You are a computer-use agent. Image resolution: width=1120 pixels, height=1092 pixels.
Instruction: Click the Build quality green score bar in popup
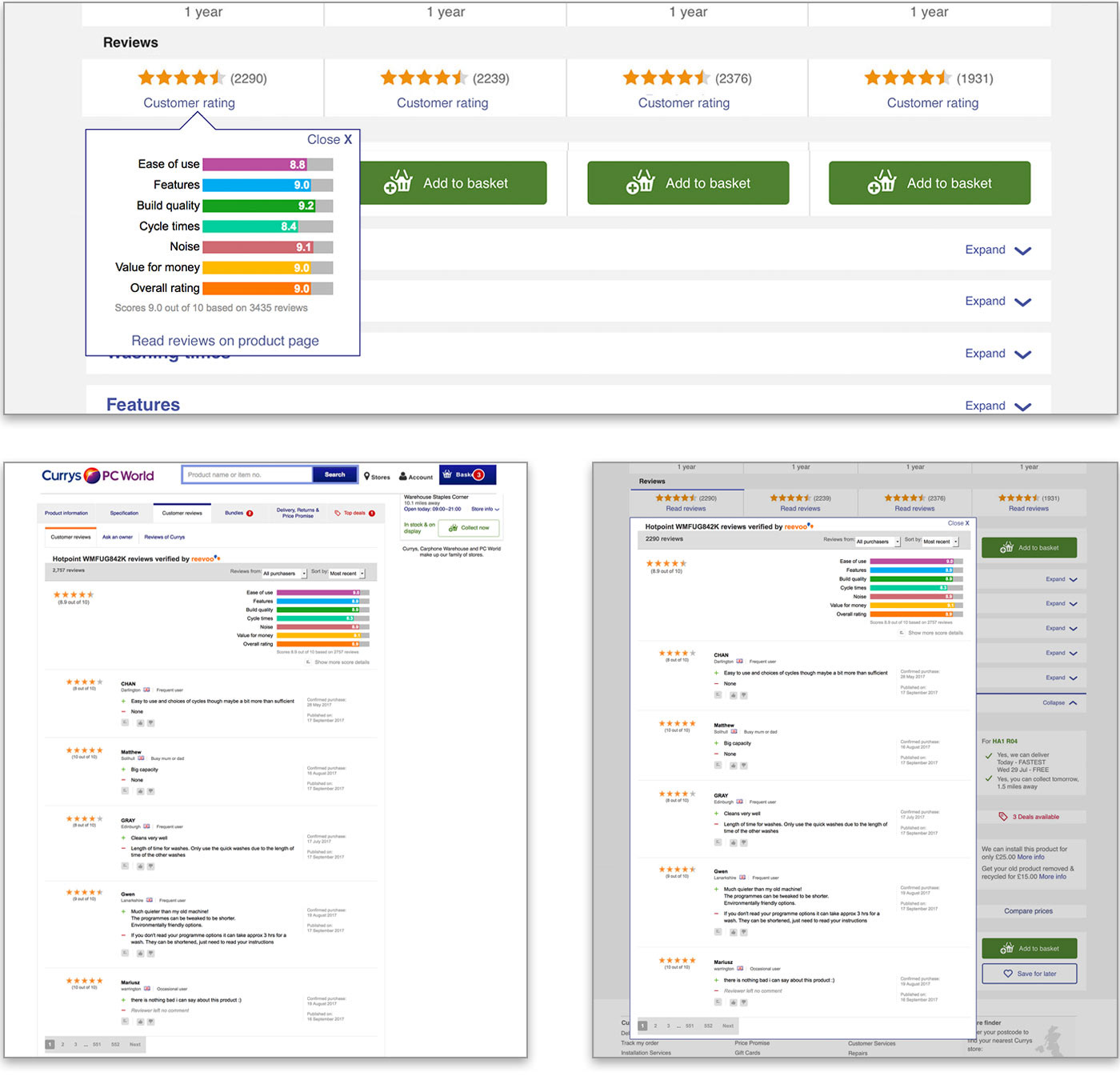tap(267, 206)
